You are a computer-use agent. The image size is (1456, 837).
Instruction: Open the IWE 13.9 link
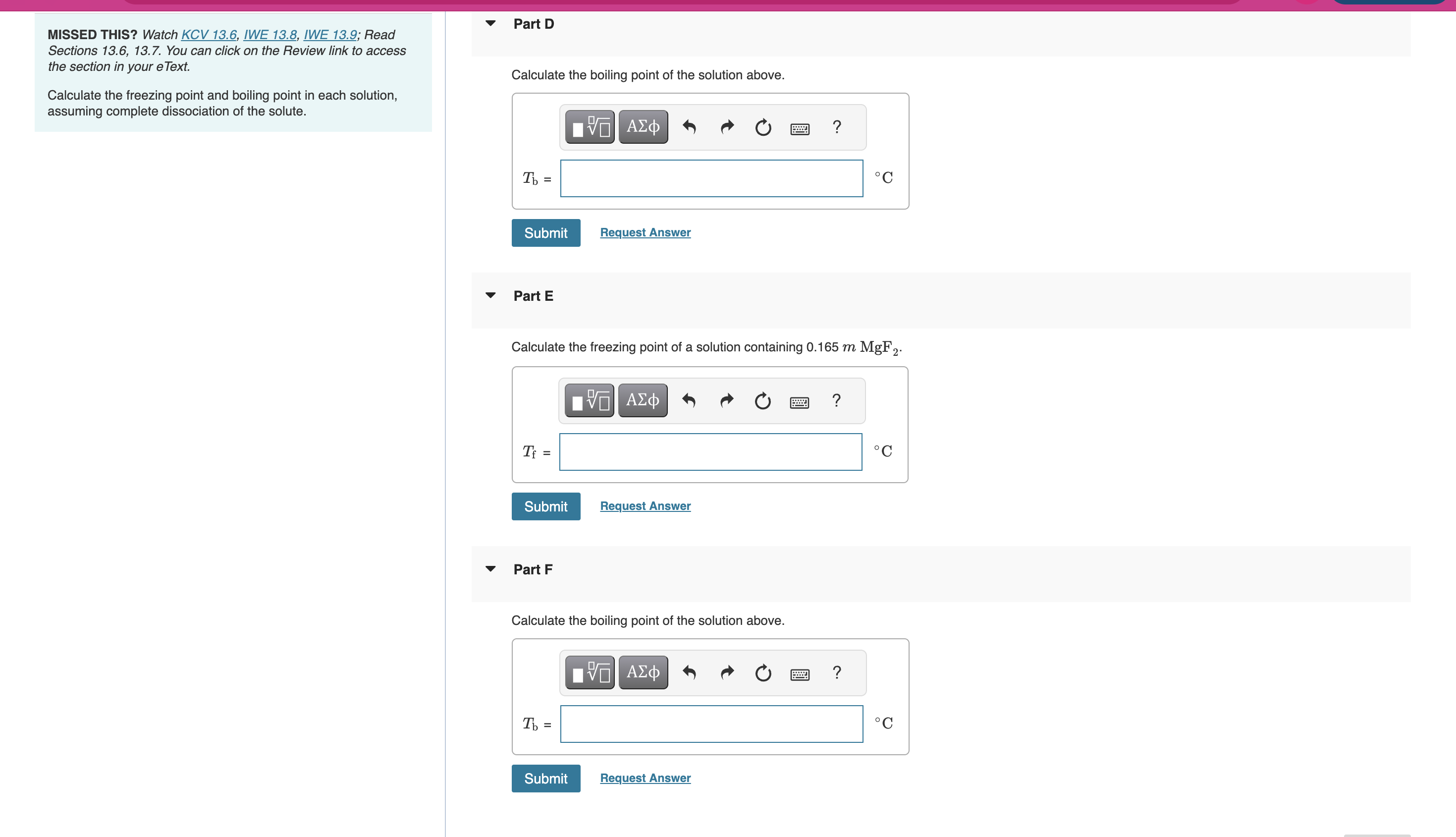click(x=330, y=35)
